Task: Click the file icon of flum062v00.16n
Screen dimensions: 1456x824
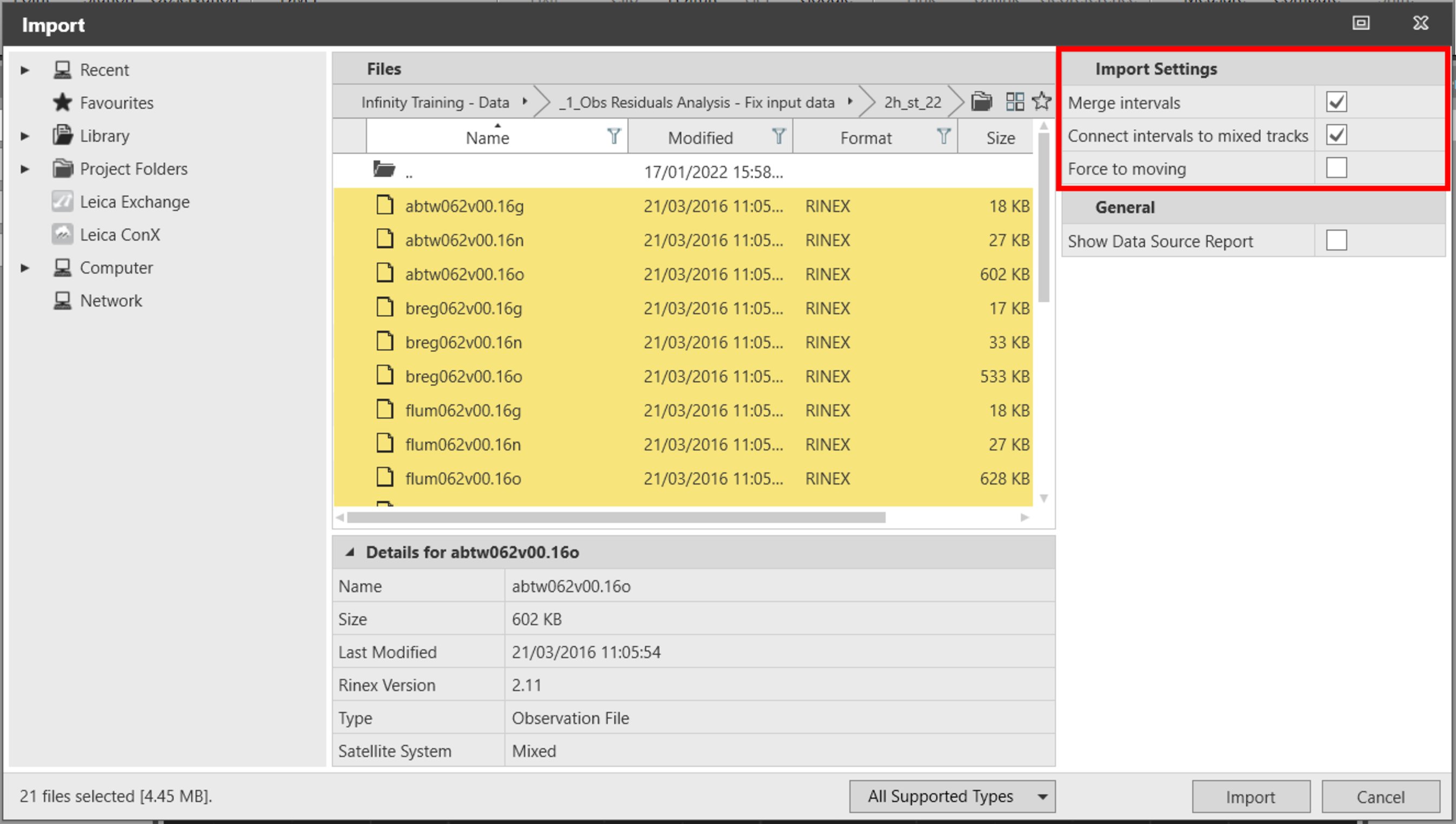Action: tap(385, 443)
